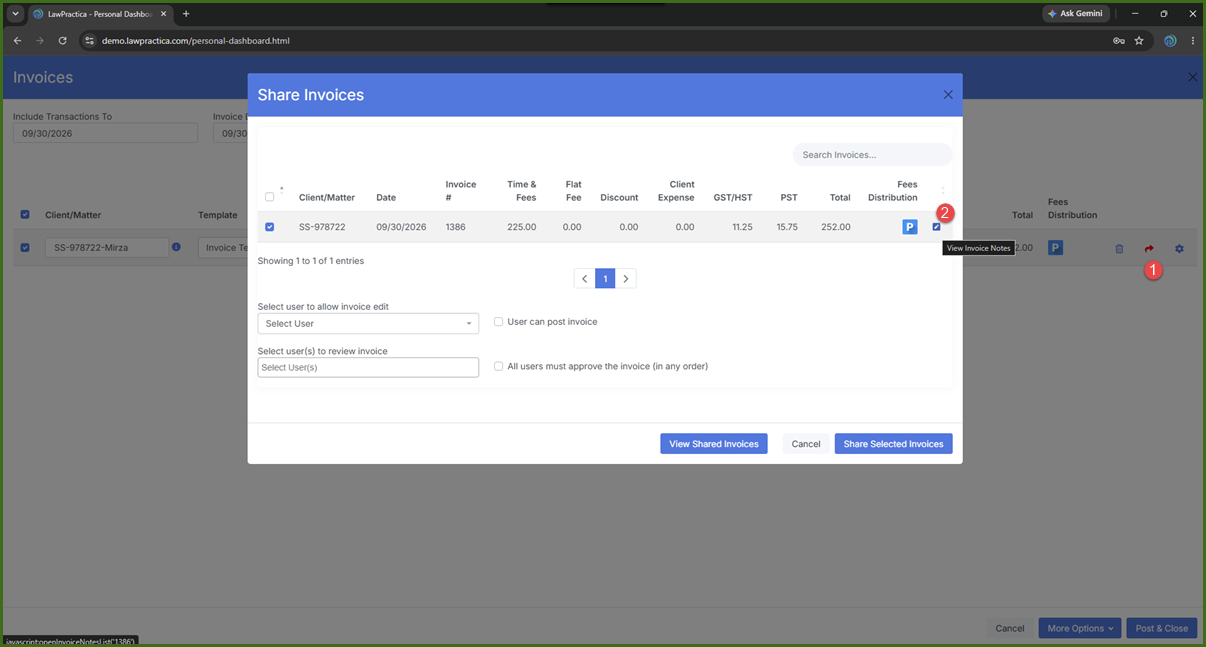Click the browser profile avatar icon

[x=1170, y=41]
